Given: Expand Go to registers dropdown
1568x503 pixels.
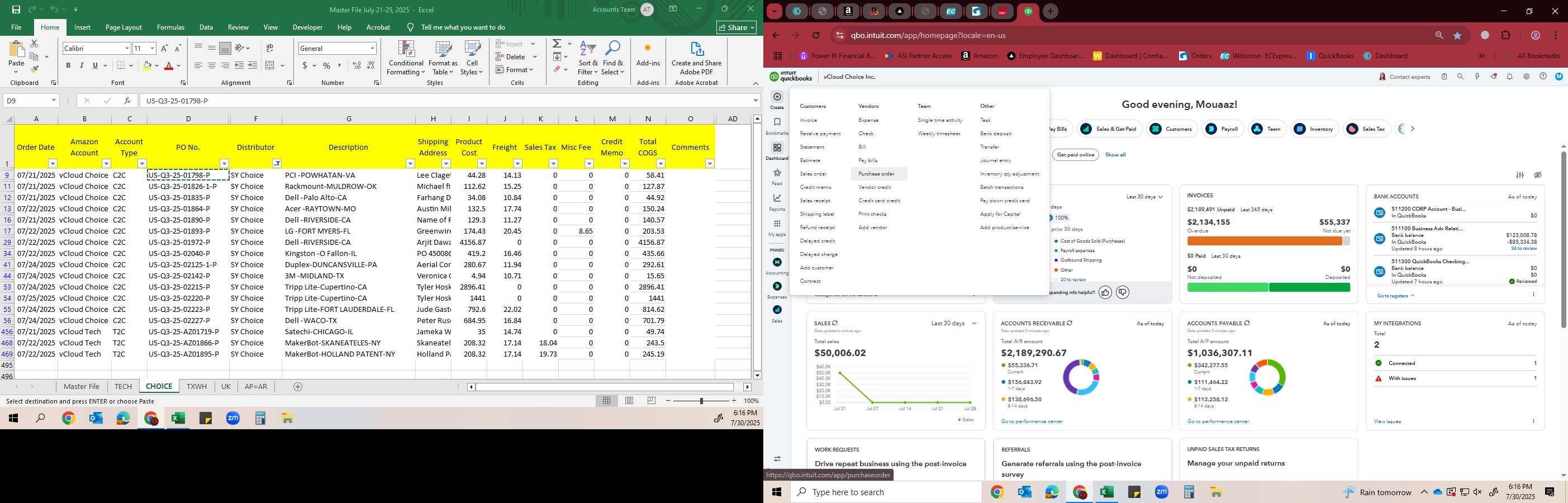Looking at the screenshot, I should coord(1395,296).
